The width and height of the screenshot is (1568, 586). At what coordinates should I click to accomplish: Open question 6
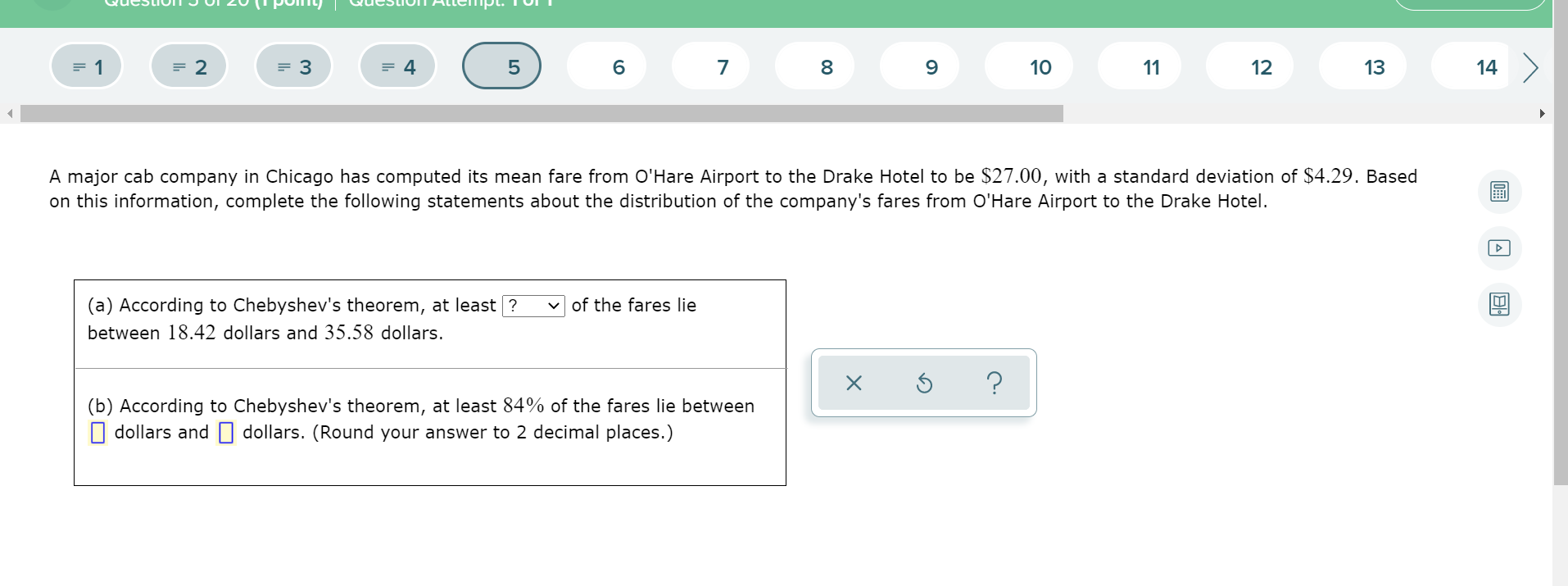[x=606, y=66]
